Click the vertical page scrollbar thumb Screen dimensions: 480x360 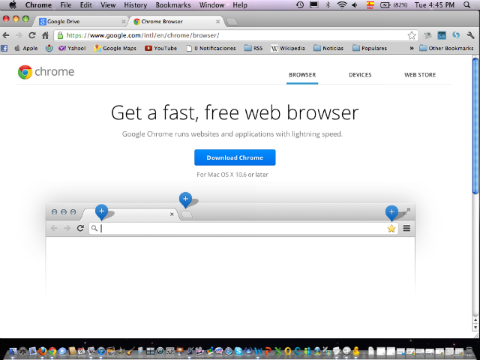[476, 125]
